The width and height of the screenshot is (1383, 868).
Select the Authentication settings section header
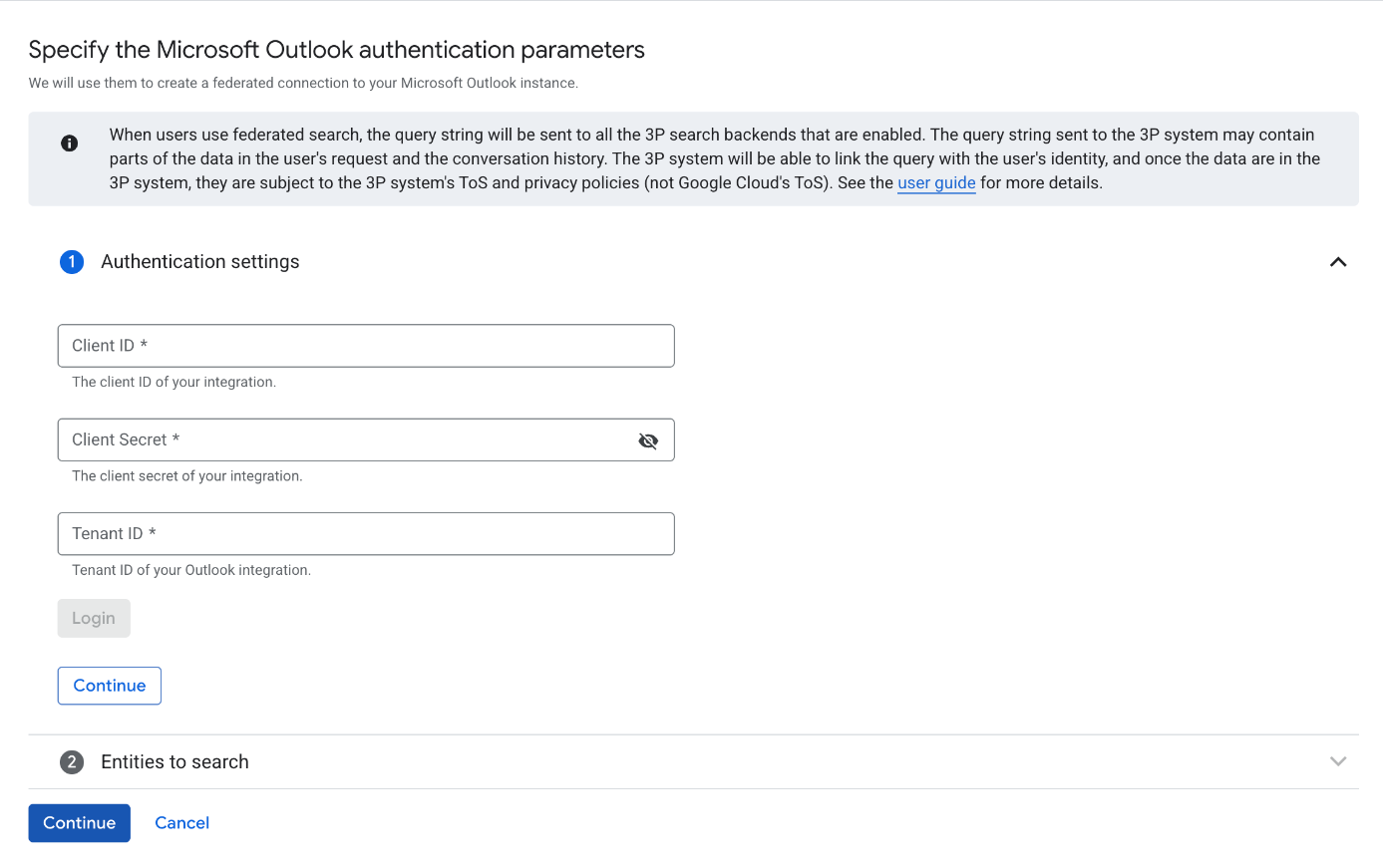pyautogui.click(x=199, y=261)
